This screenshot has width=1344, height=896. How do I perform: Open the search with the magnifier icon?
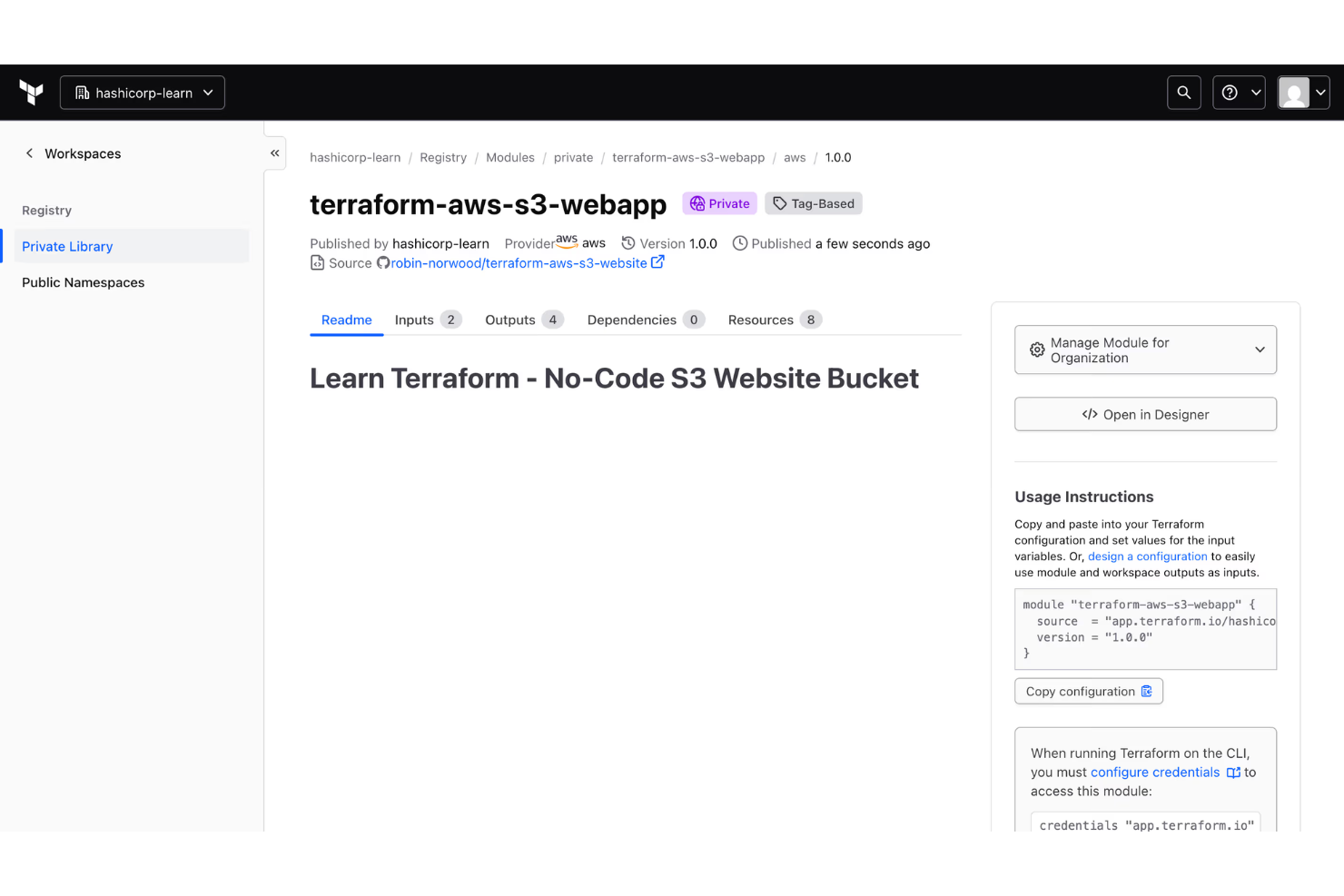point(1183,92)
